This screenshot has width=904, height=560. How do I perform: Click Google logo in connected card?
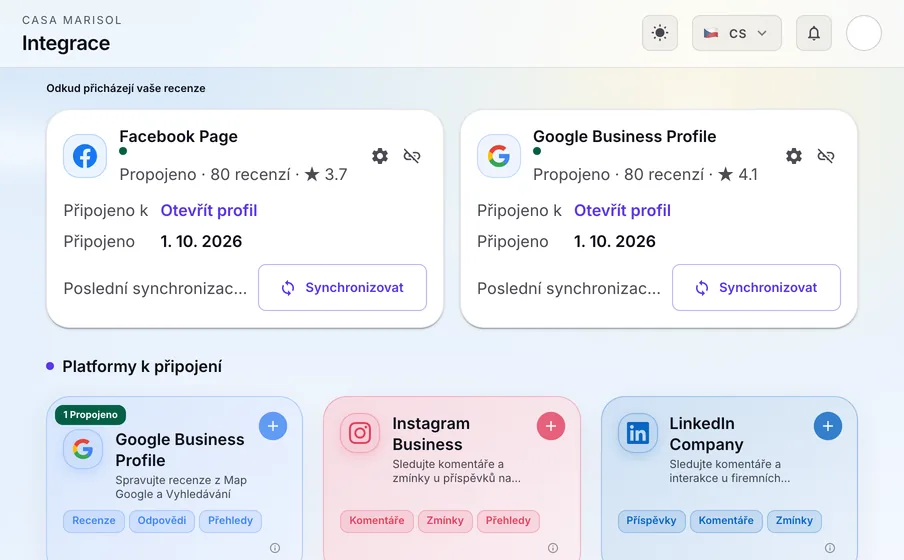pos(499,156)
